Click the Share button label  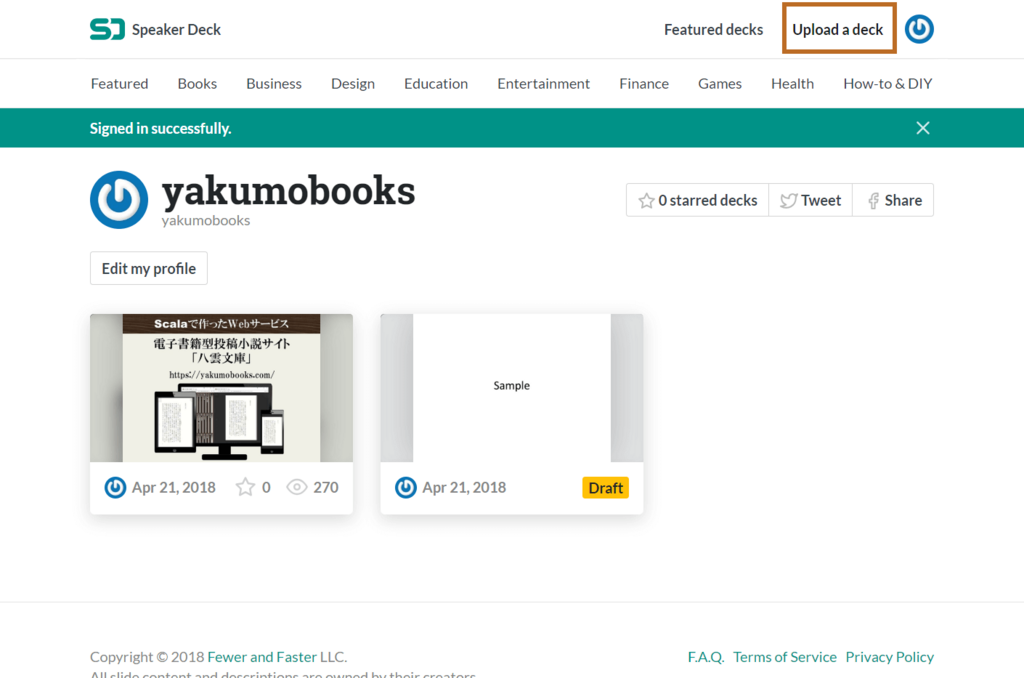(x=903, y=201)
